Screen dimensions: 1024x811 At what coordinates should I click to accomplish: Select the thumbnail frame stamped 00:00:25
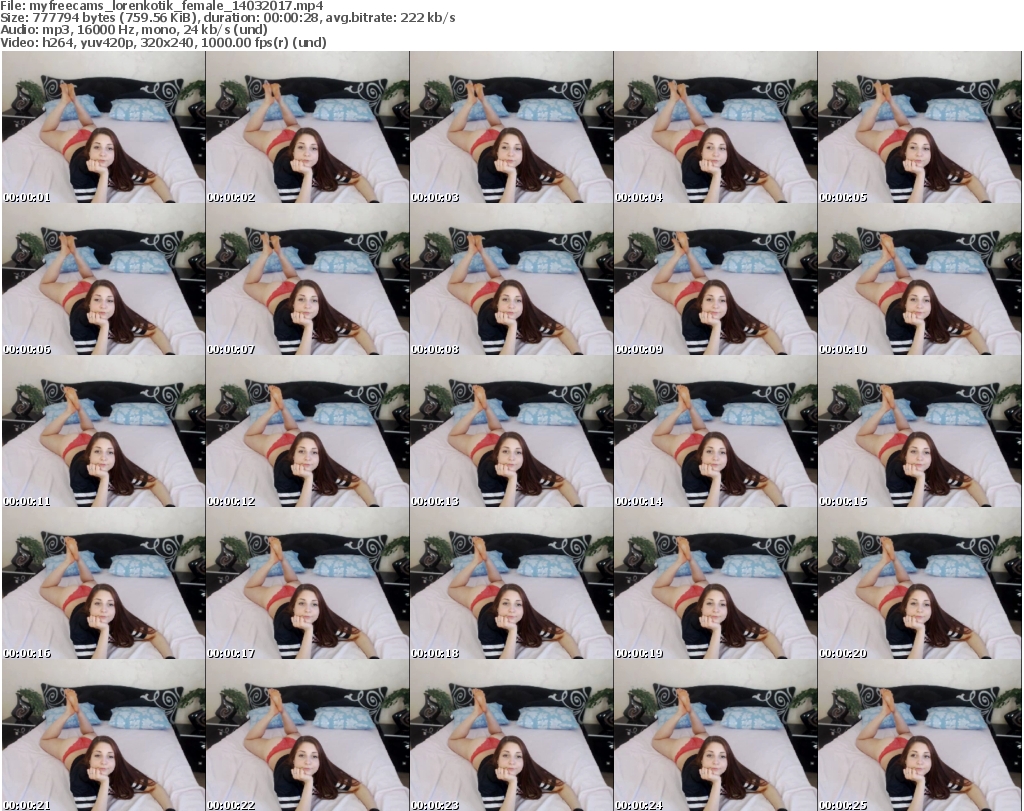click(920, 735)
